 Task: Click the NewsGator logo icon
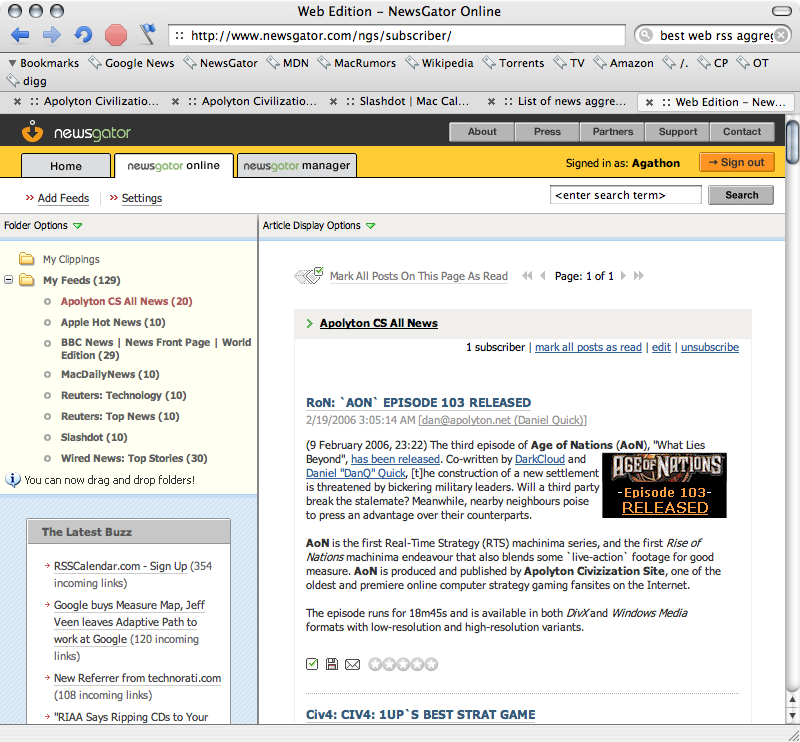tap(33, 132)
